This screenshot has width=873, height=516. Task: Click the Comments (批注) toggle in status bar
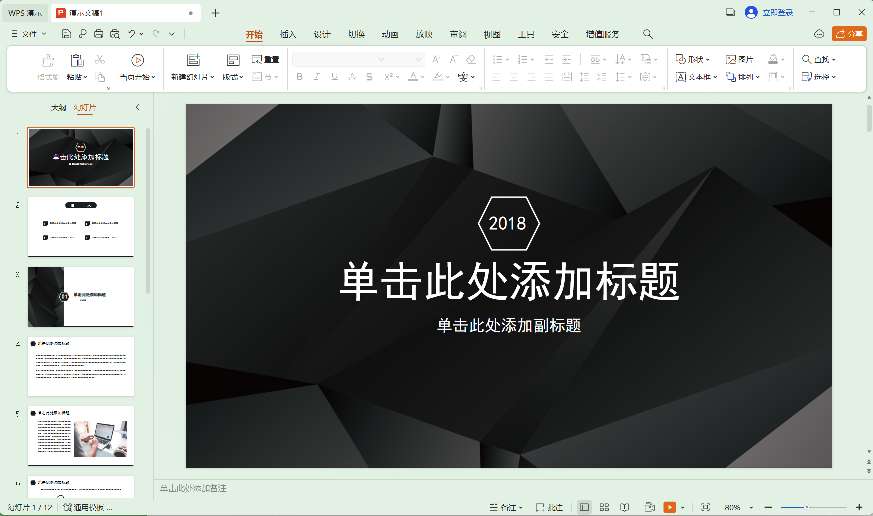click(549, 507)
